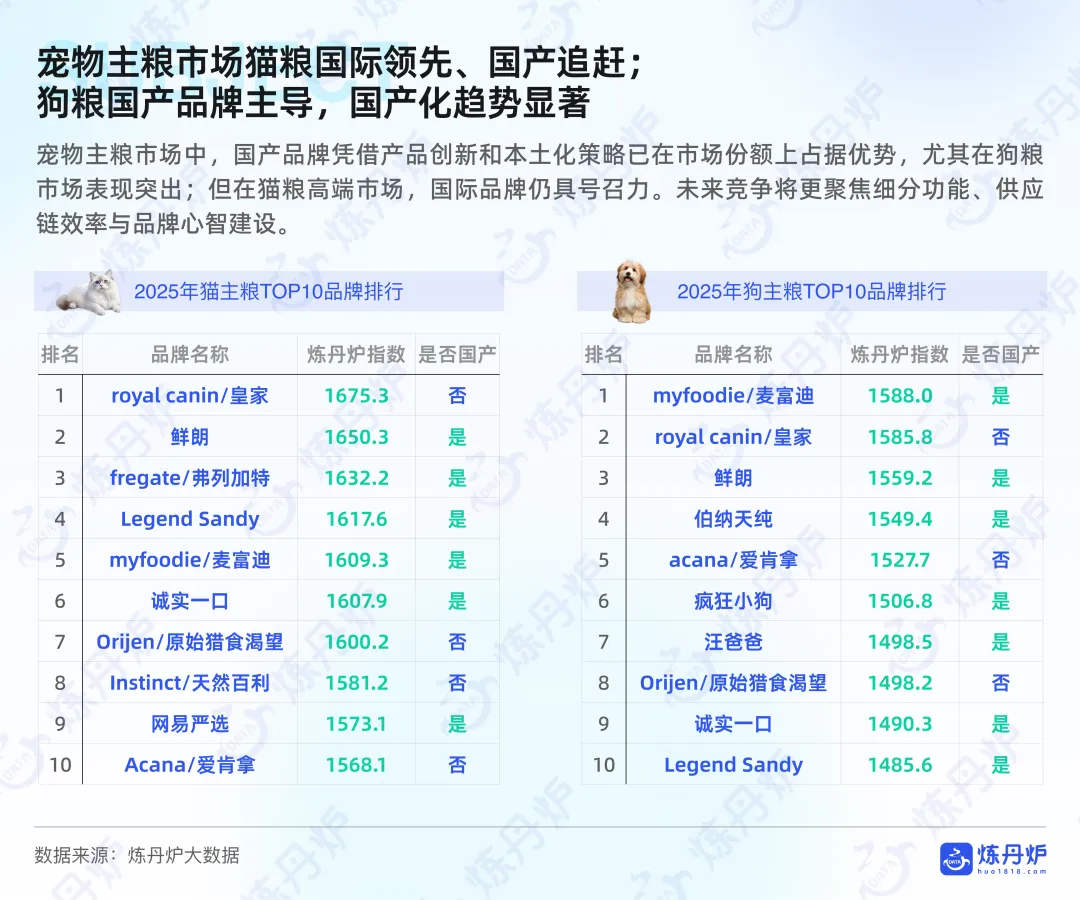Click 是 in the 疯狂小狗 row
Image resolution: width=1080 pixels, height=900 pixels.
click(1000, 601)
